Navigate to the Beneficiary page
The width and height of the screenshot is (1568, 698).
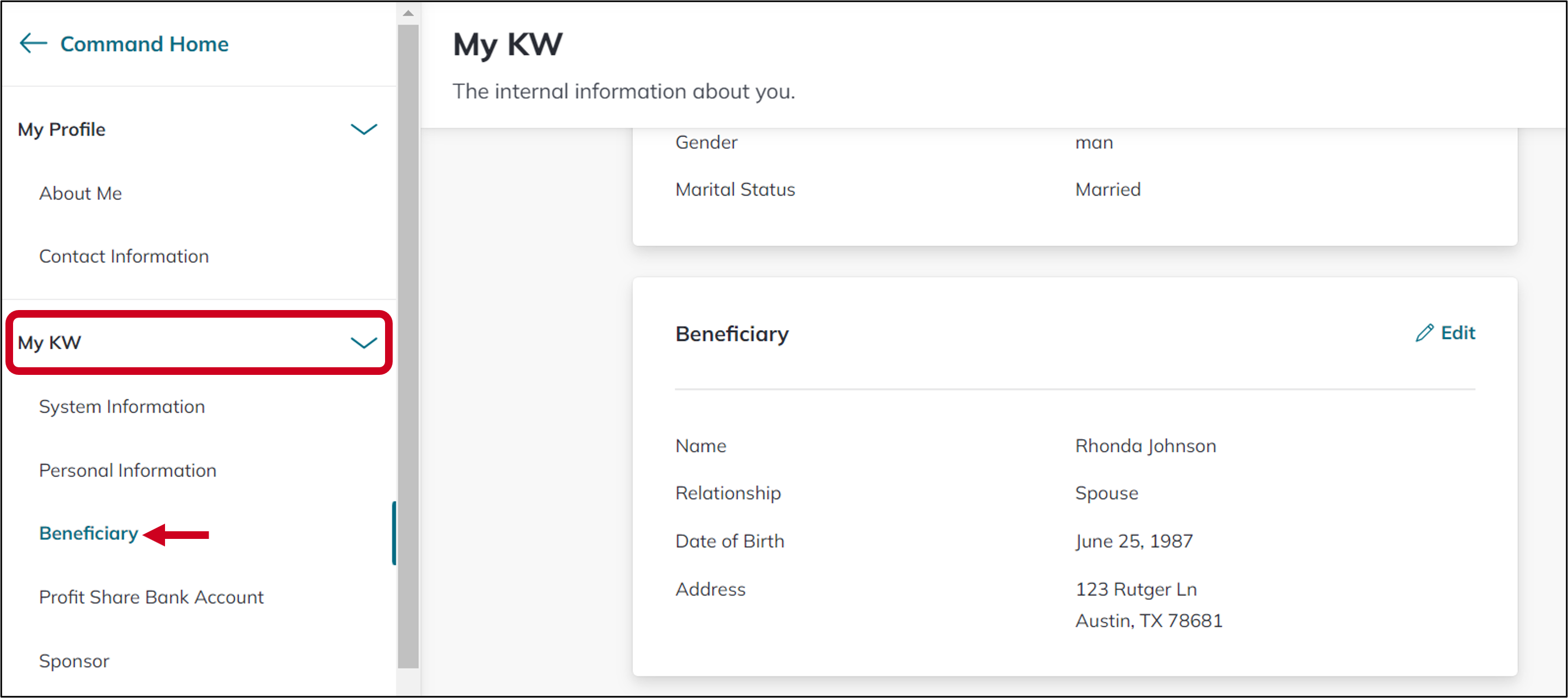coord(88,533)
